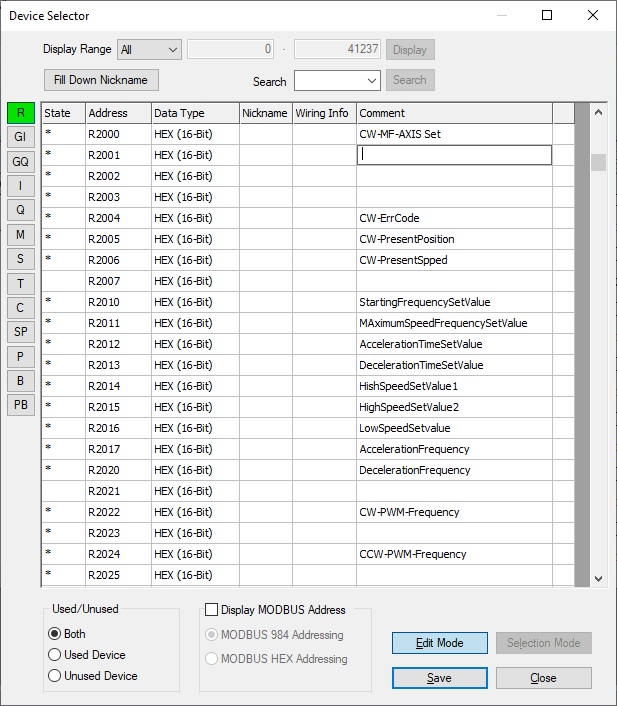Viewport: 617px width, 706px height.
Task: Select the 'StartingFrequencySetValue' comment cell
Action: point(454,302)
